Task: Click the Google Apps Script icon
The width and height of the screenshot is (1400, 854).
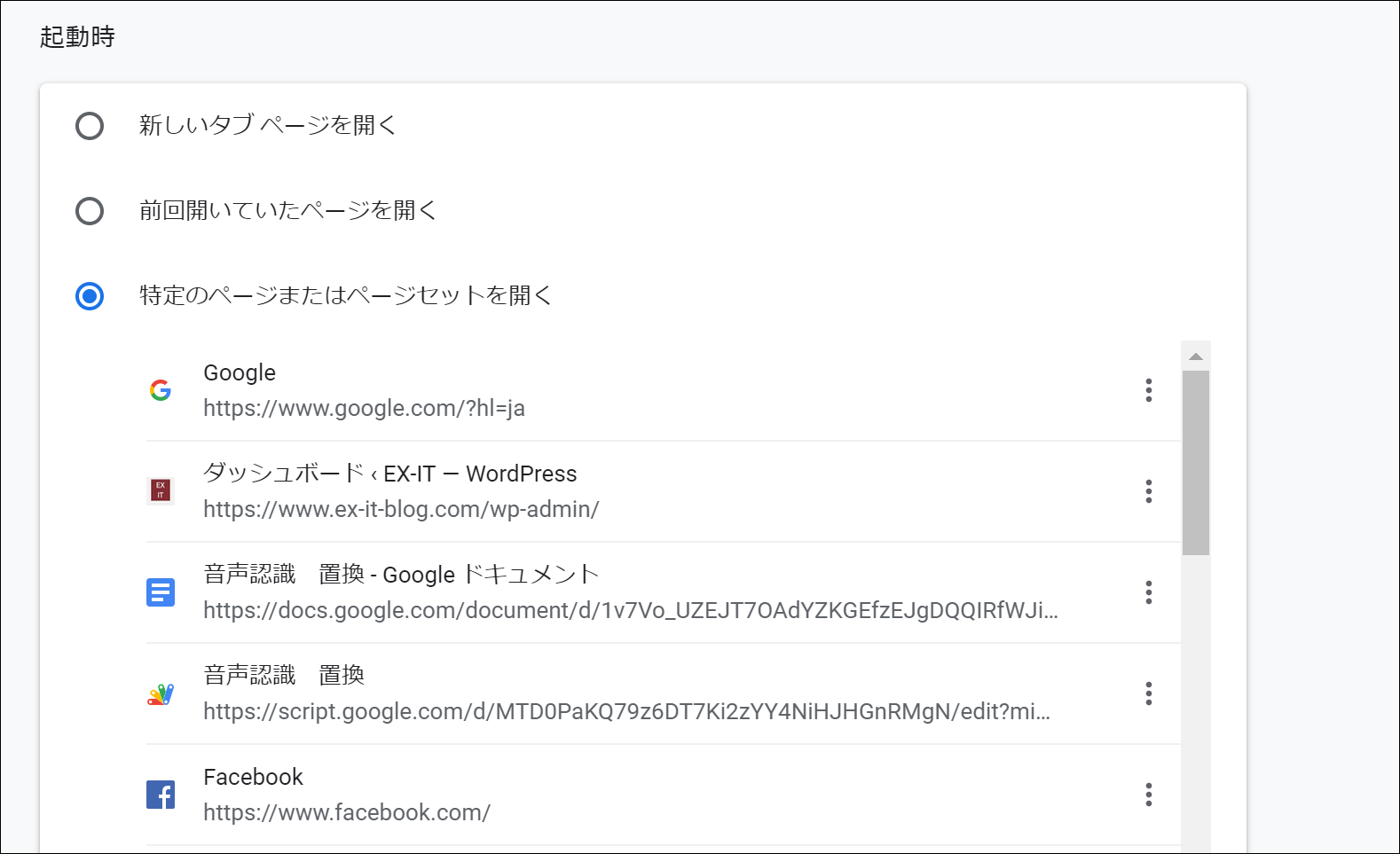Action: click(x=161, y=693)
